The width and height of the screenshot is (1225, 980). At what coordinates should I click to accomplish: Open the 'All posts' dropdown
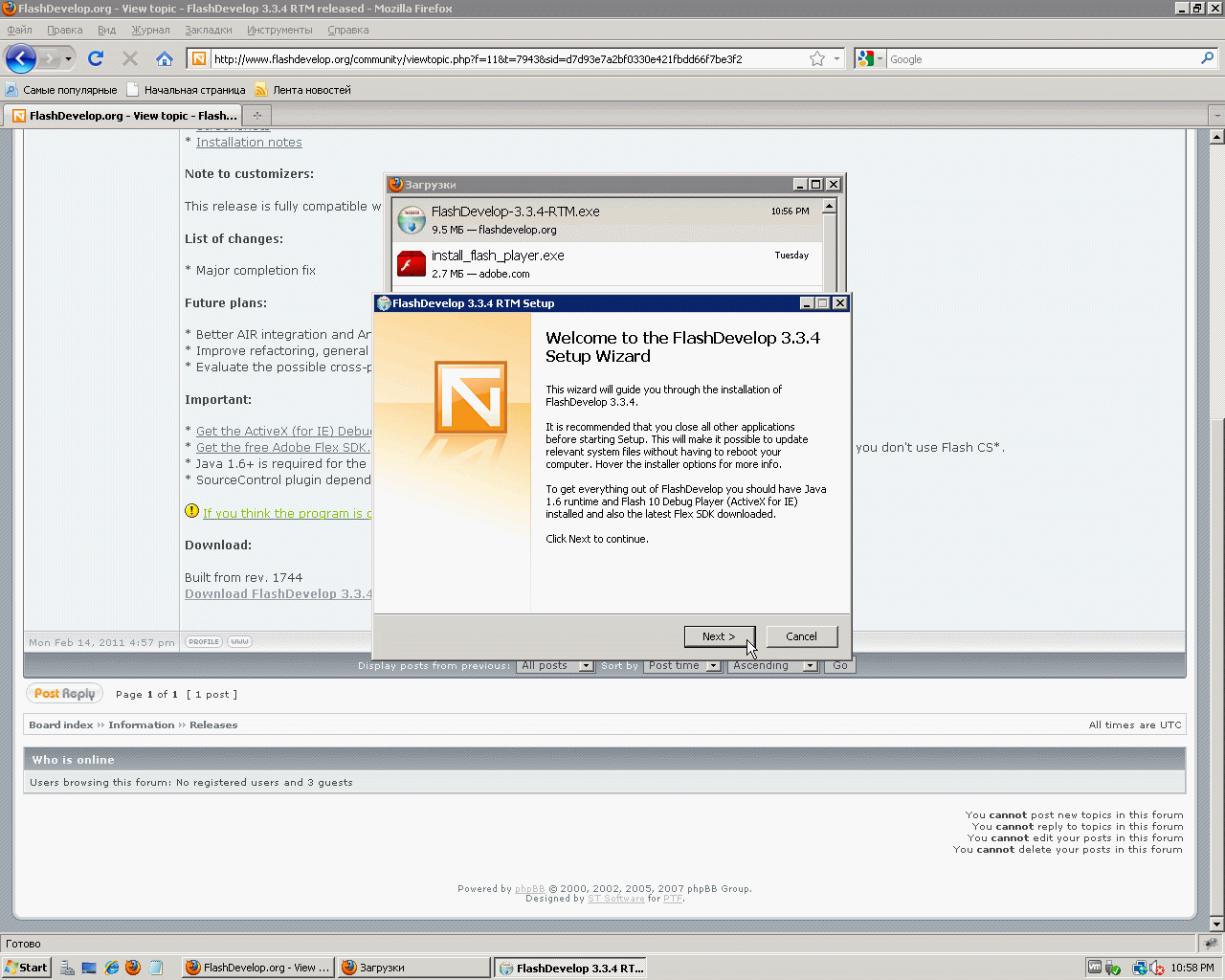pyautogui.click(x=555, y=665)
